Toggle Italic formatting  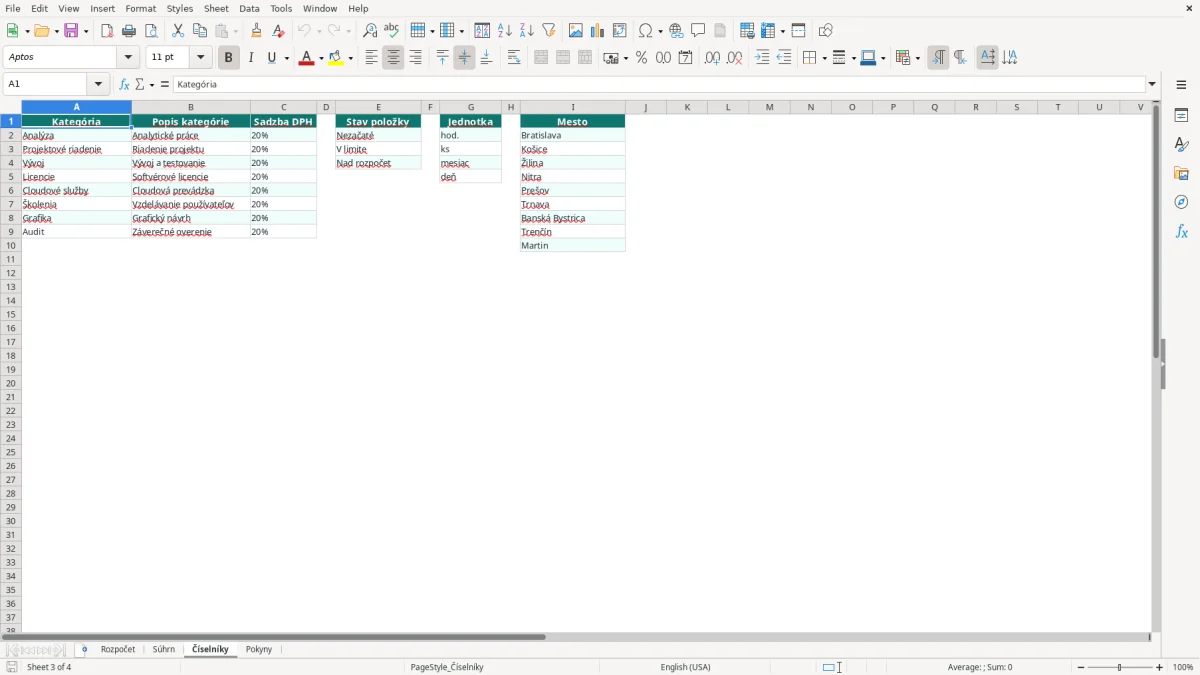click(x=250, y=58)
